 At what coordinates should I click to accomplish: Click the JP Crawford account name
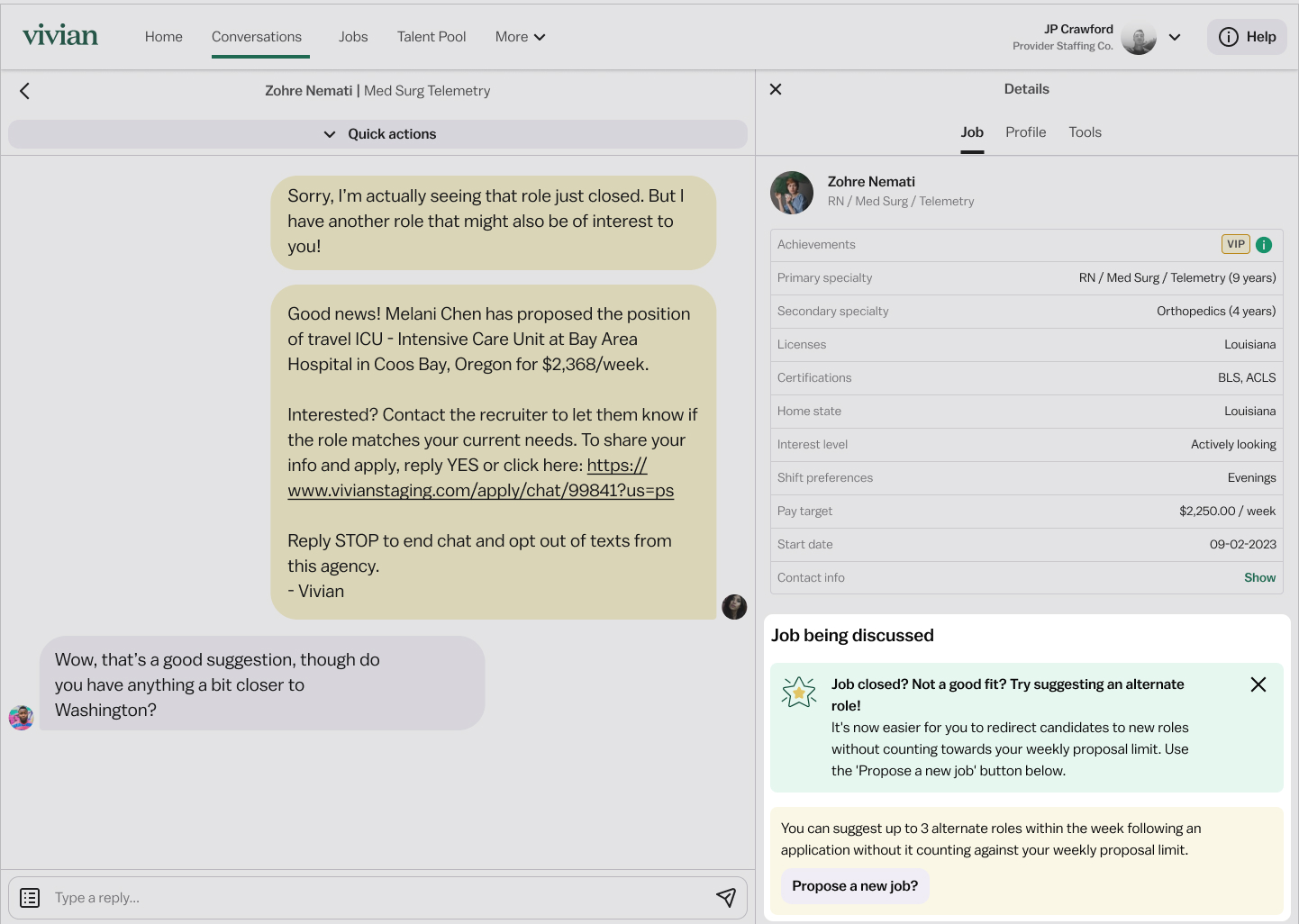coord(1078,30)
